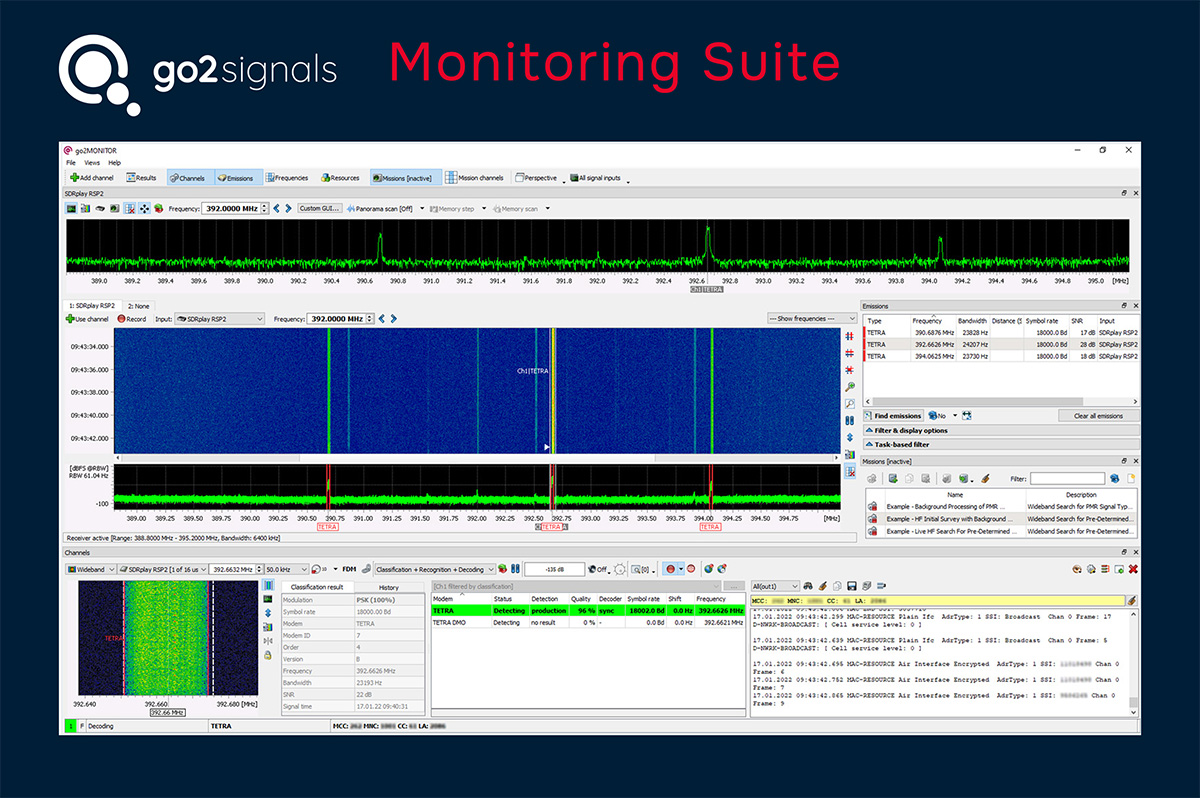The width and height of the screenshot is (1200, 798).
Task: Click the Mission channels icon
Action: tap(451, 177)
